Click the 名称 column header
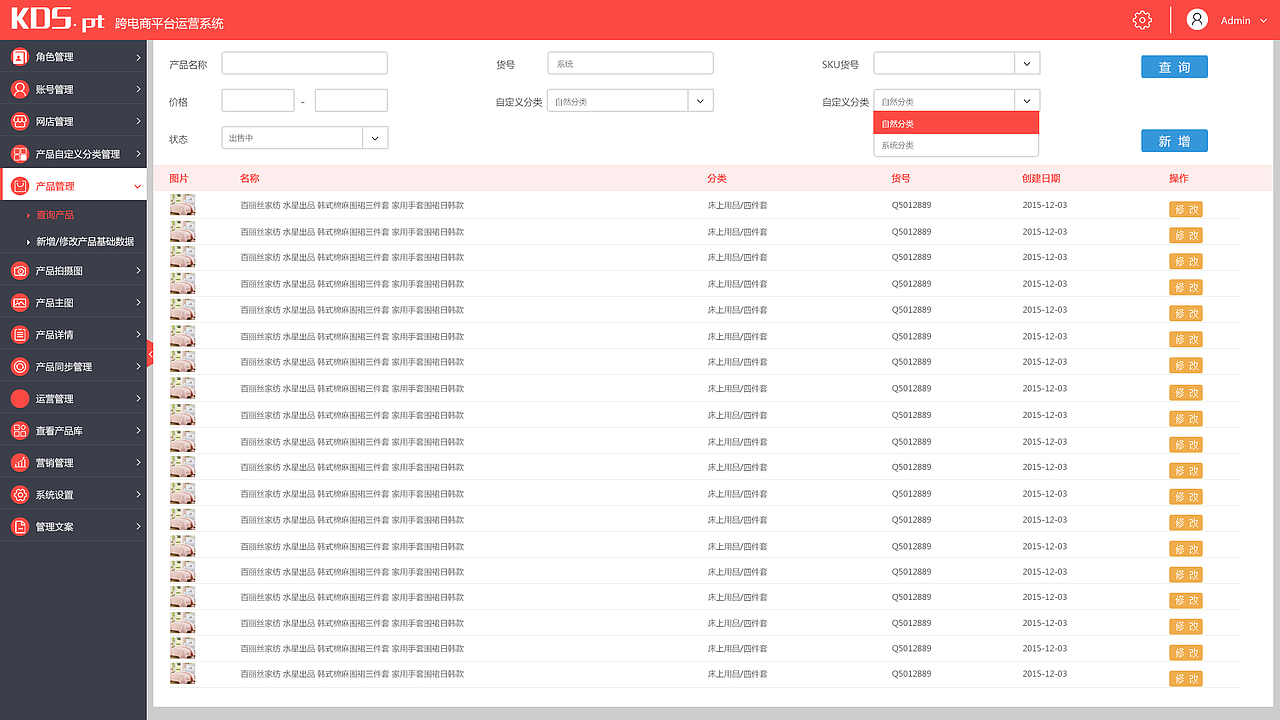1280x720 pixels. coord(249,178)
